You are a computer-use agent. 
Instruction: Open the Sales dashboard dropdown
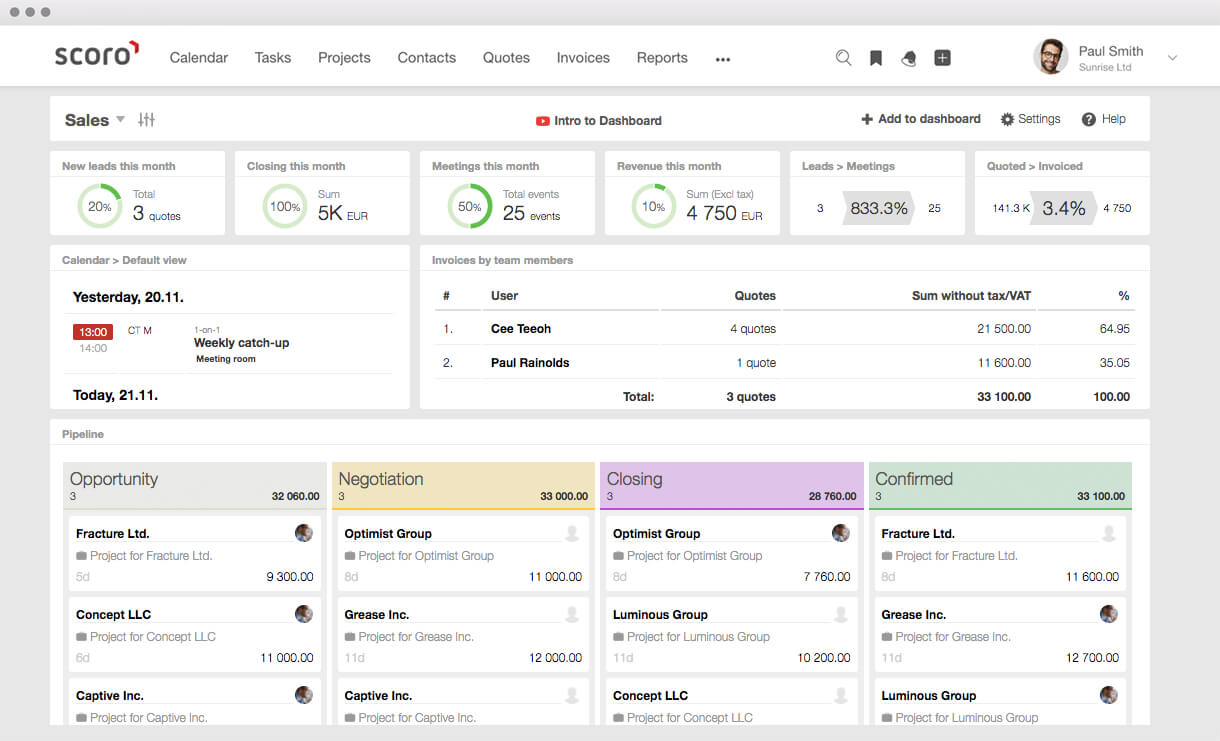[x=95, y=120]
